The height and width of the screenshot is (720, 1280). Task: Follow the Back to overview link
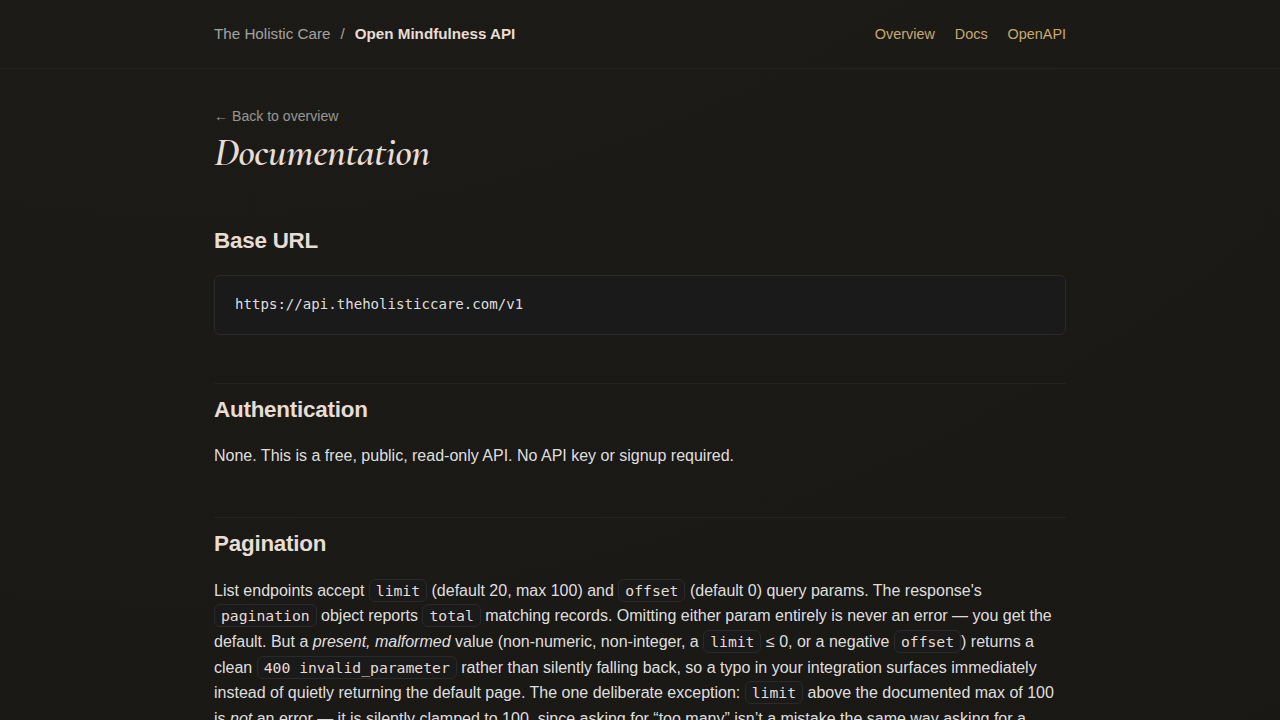click(x=276, y=116)
